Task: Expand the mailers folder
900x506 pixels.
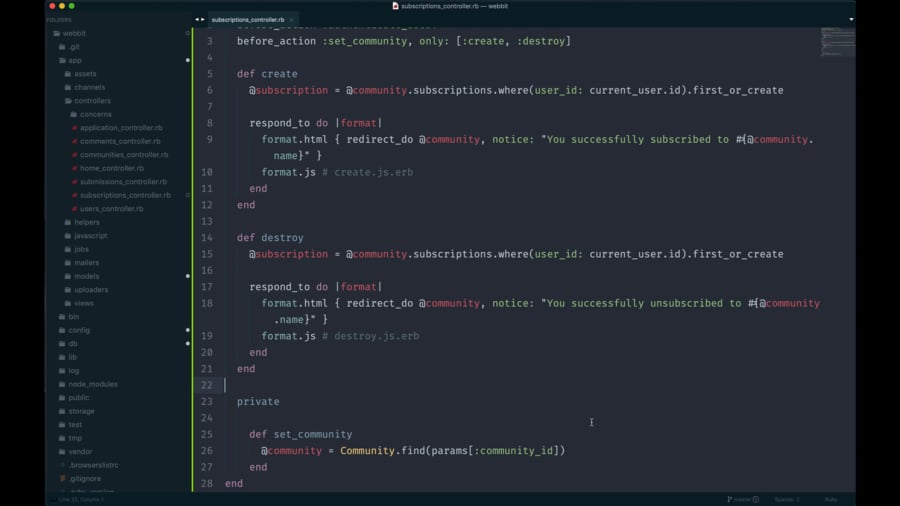Action: coord(68,263)
